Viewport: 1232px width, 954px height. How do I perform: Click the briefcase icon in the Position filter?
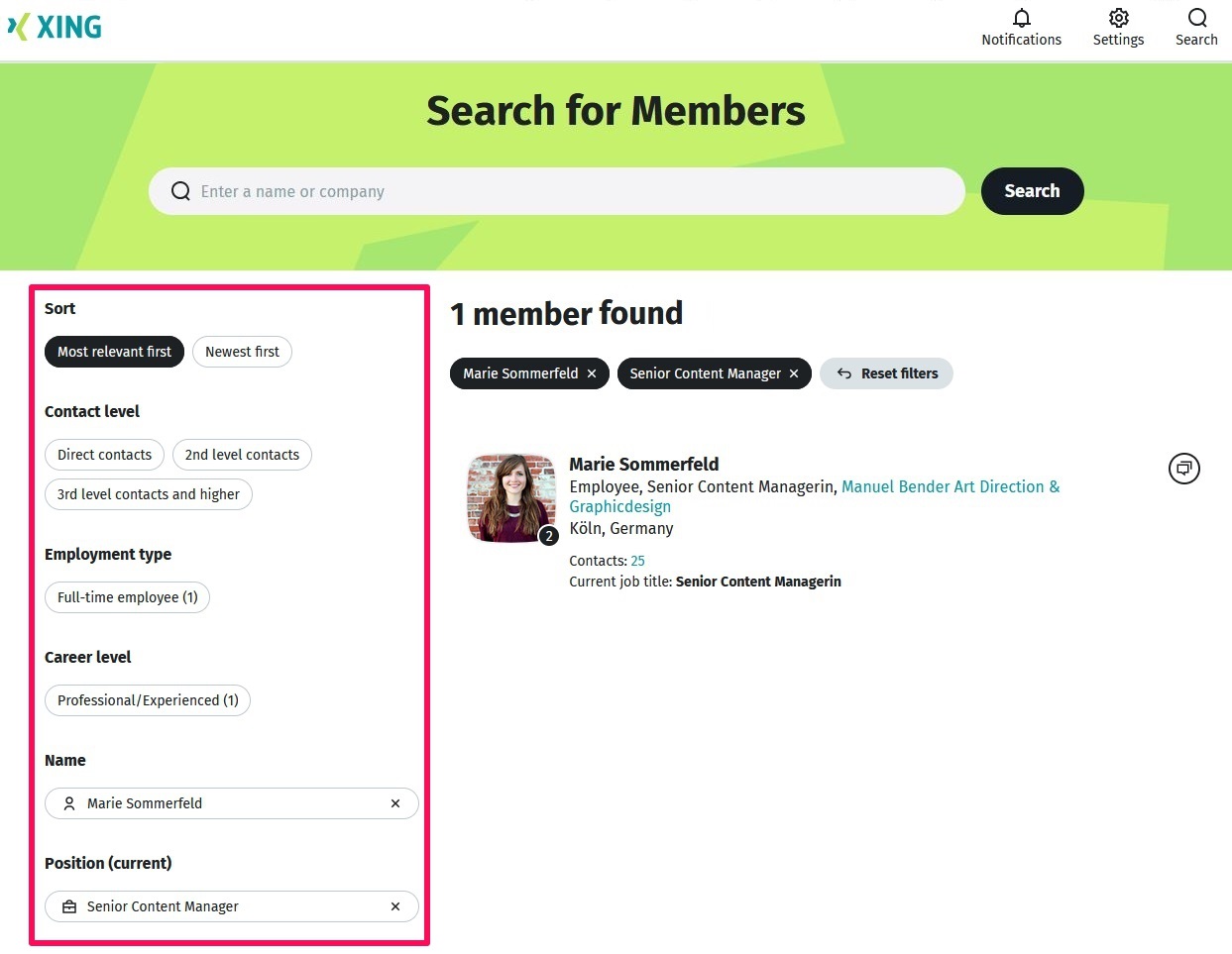pyautogui.click(x=68, y=905)
